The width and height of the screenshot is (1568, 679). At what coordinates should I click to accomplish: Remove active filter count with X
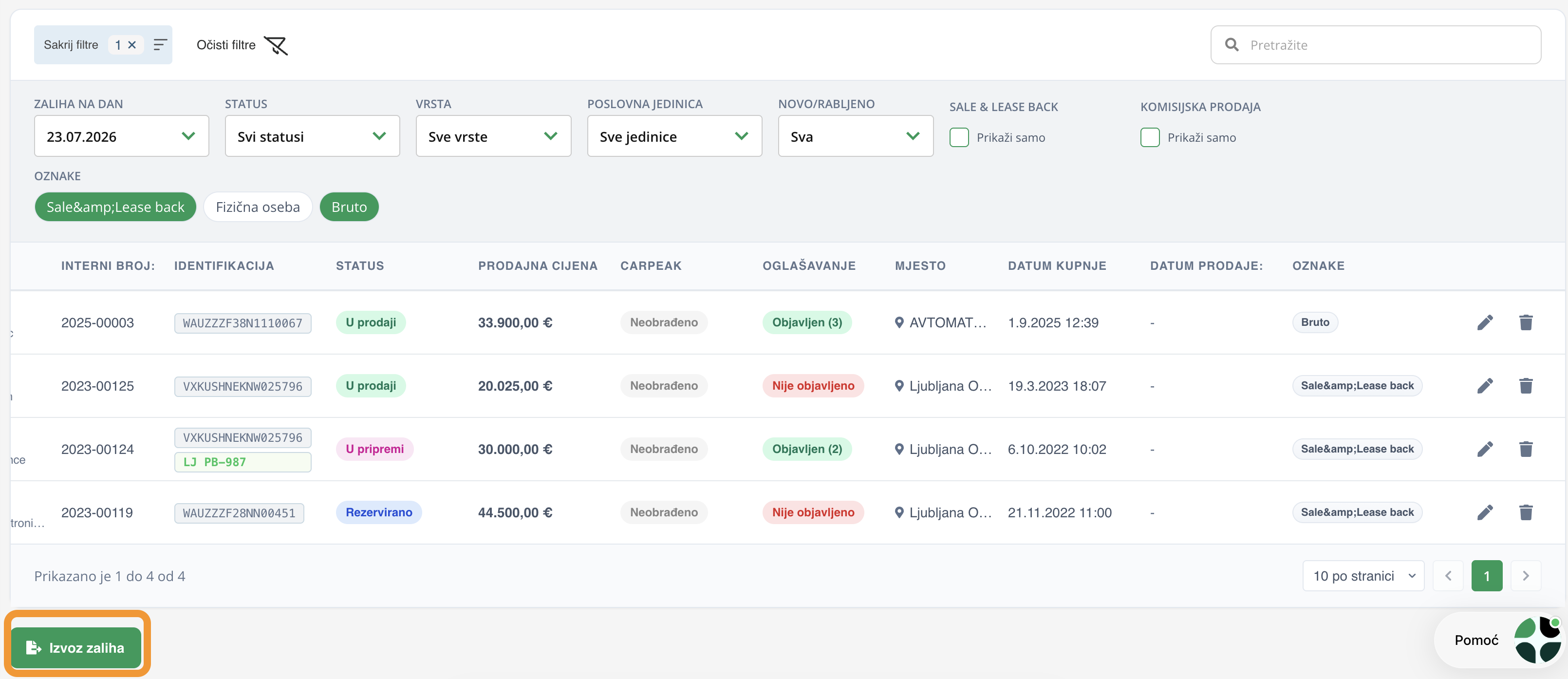click(x=131, y=45)
